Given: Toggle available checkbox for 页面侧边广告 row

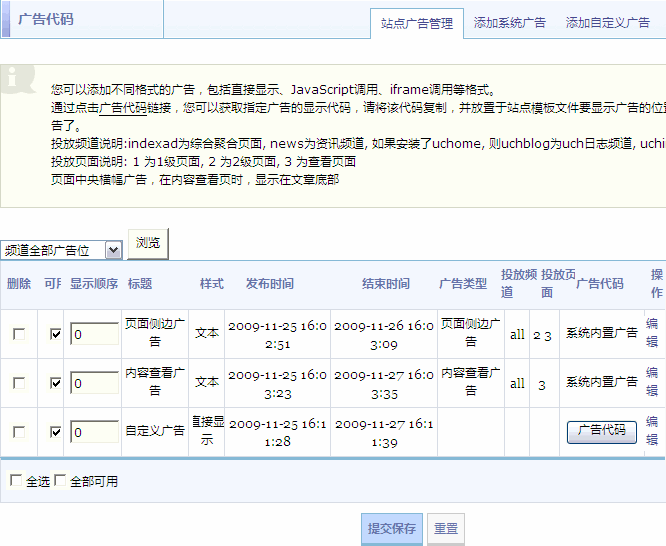Looking at the screenshot, I should click(55, 334).
